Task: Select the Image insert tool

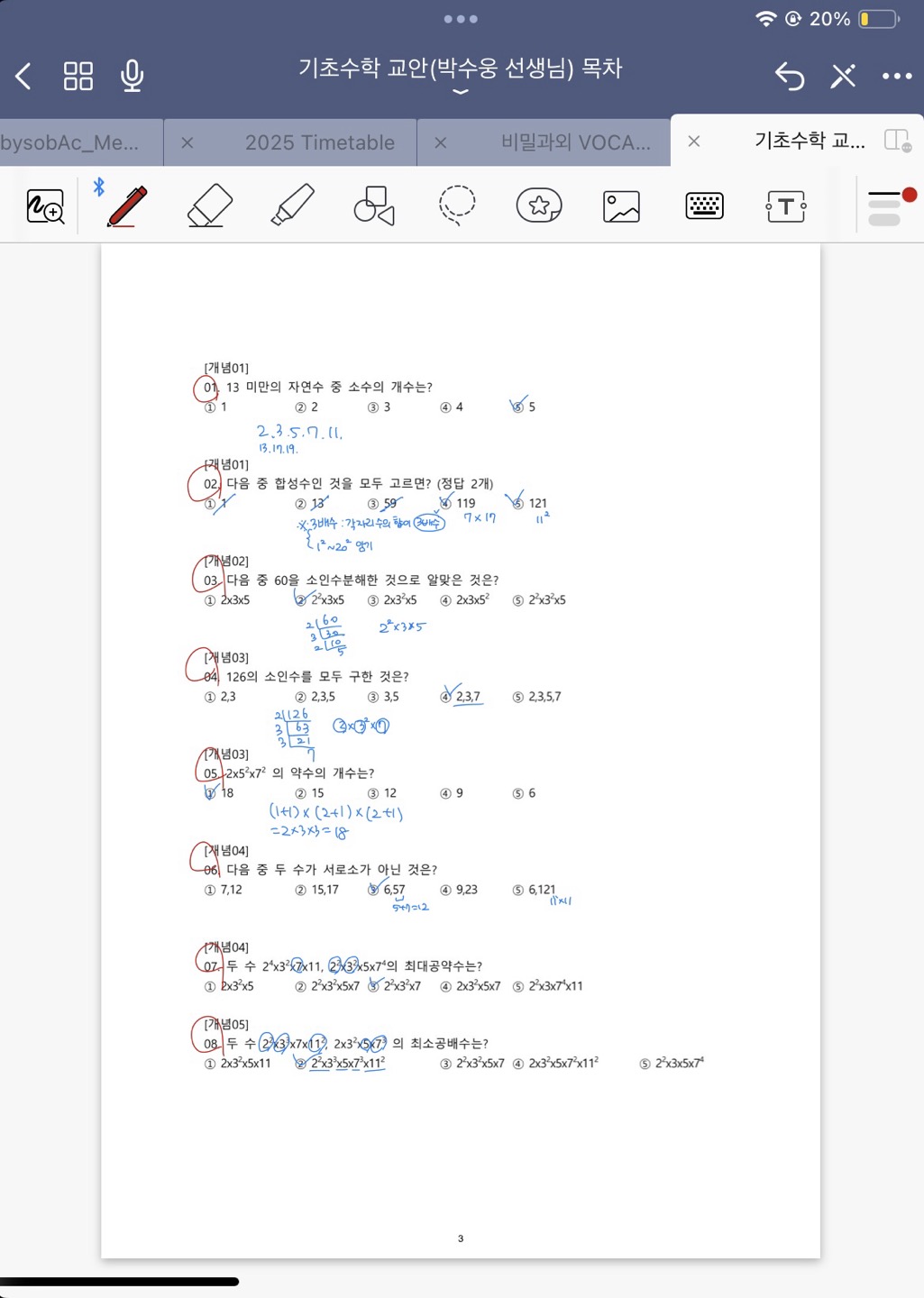Action: (621, 206)
